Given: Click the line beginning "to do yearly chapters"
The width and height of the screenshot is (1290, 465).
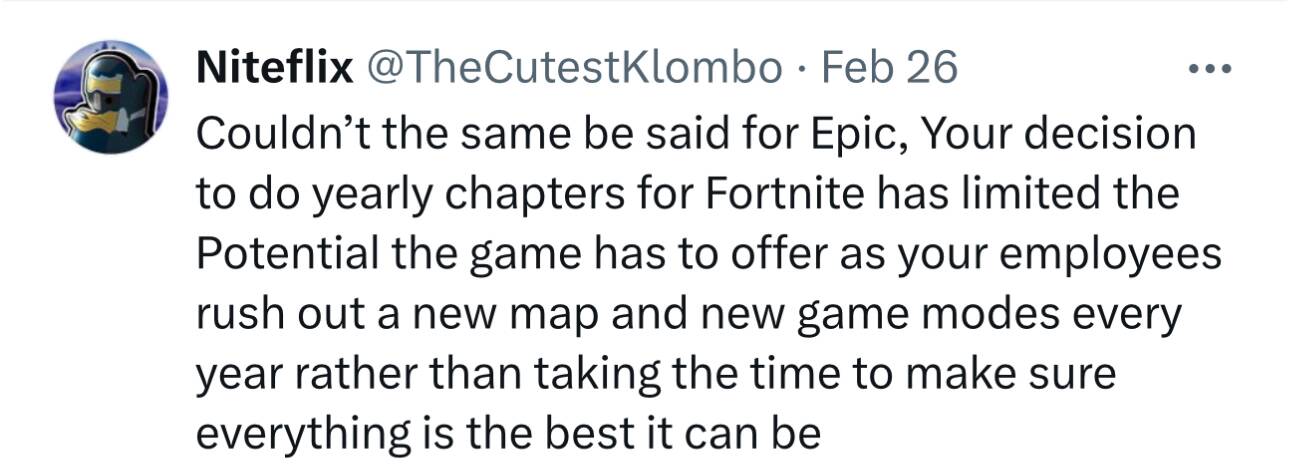Looking at the screenshot, I should 688,195.
